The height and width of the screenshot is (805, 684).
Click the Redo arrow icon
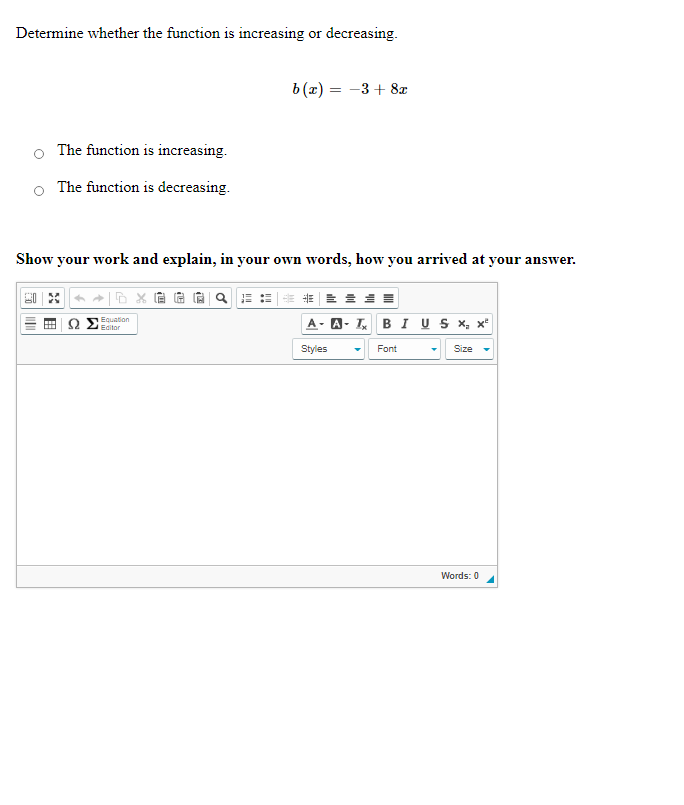[x=99, y=298]
